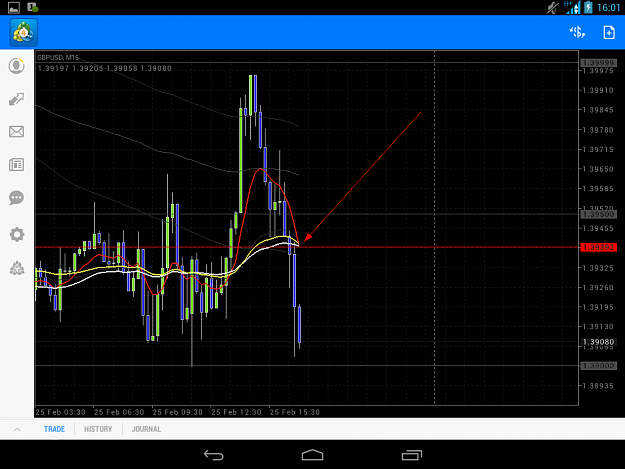Switch to the TRADE tab
The width and height of the screenshot is (625, 469).
point(54,429)
